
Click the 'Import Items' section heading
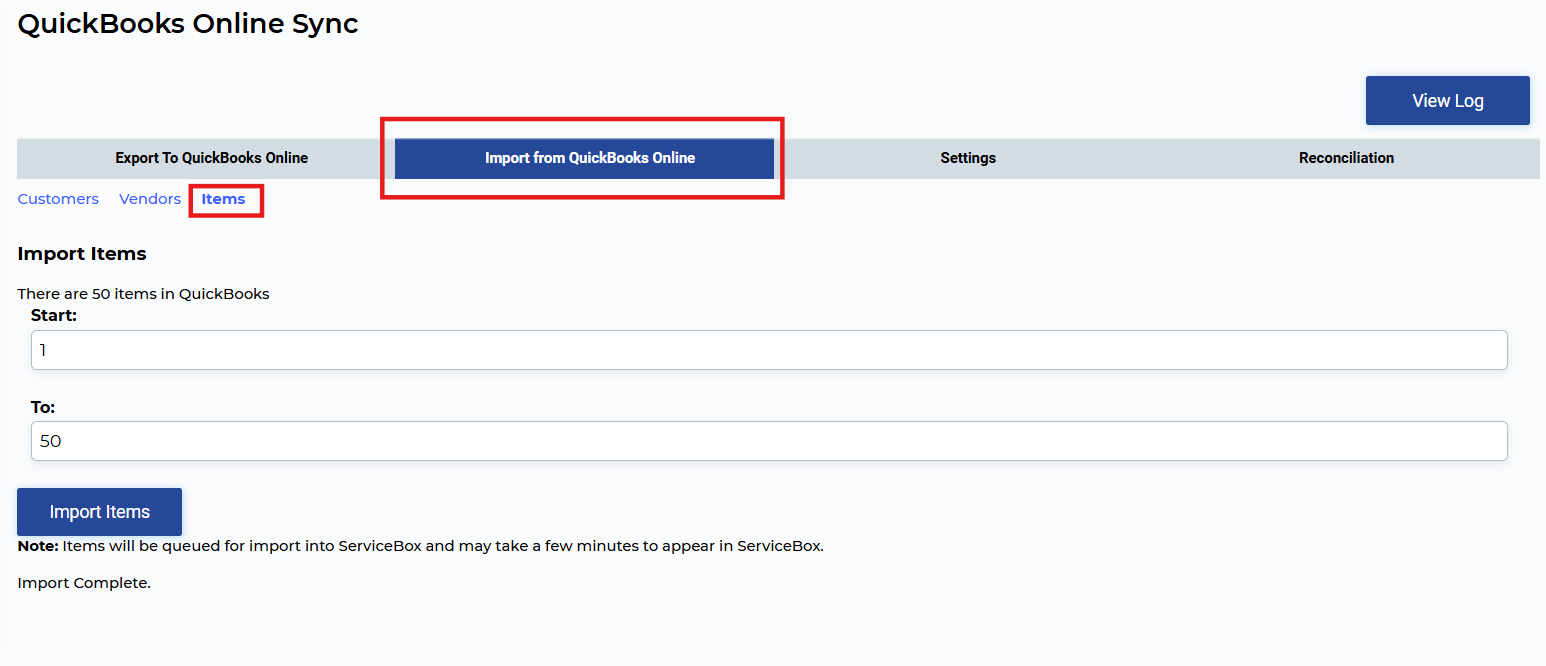[82, 254]
